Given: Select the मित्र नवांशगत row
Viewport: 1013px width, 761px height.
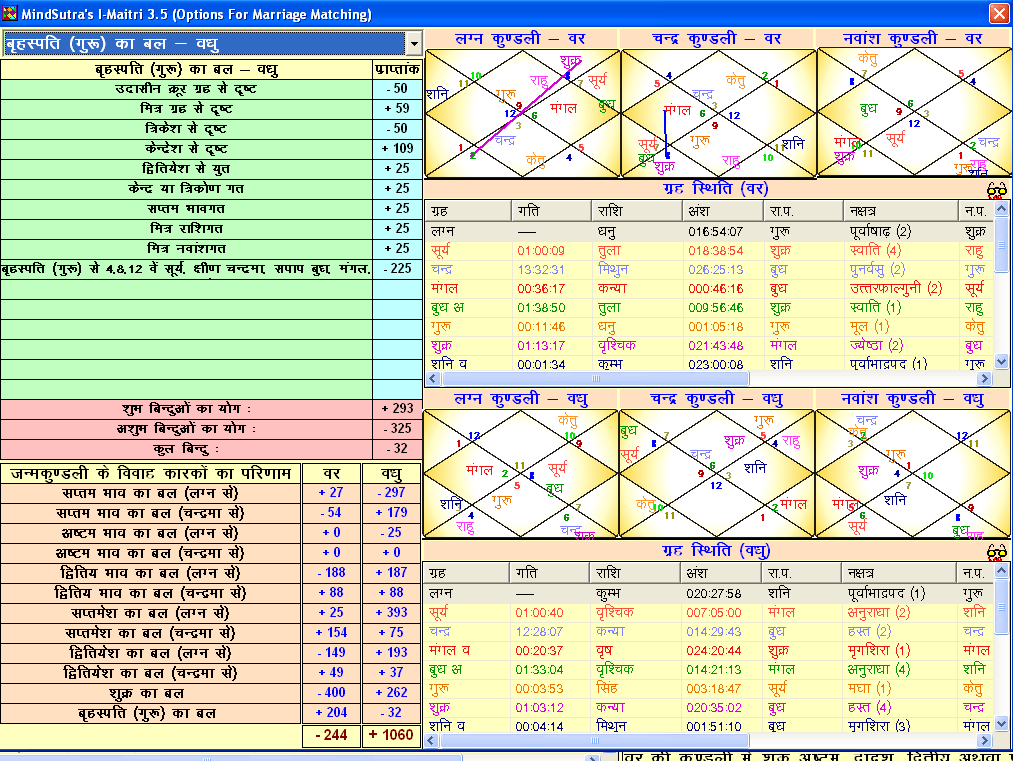Looking at the screenshot, I should click(x=211, y=249).
